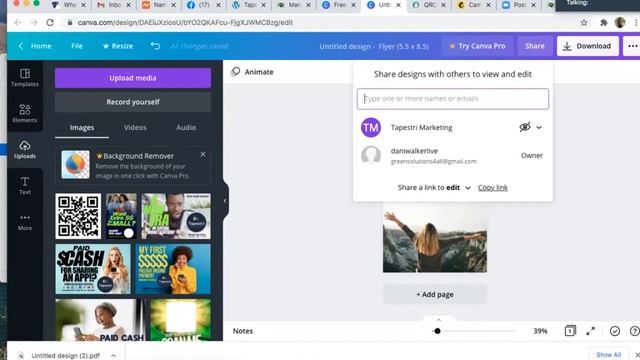Viewport: 640px width, 360px height.
Task: Select the Uploads sidebar icon
Action: [x=24, y=149]
